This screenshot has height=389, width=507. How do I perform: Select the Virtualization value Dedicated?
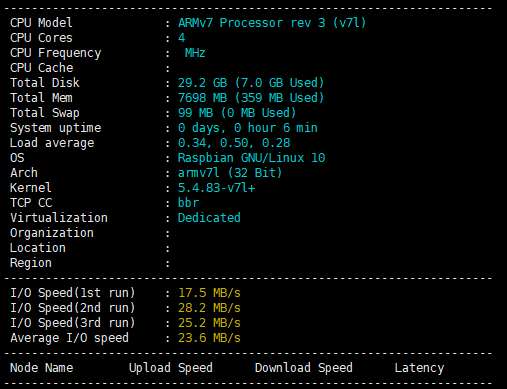209,218
